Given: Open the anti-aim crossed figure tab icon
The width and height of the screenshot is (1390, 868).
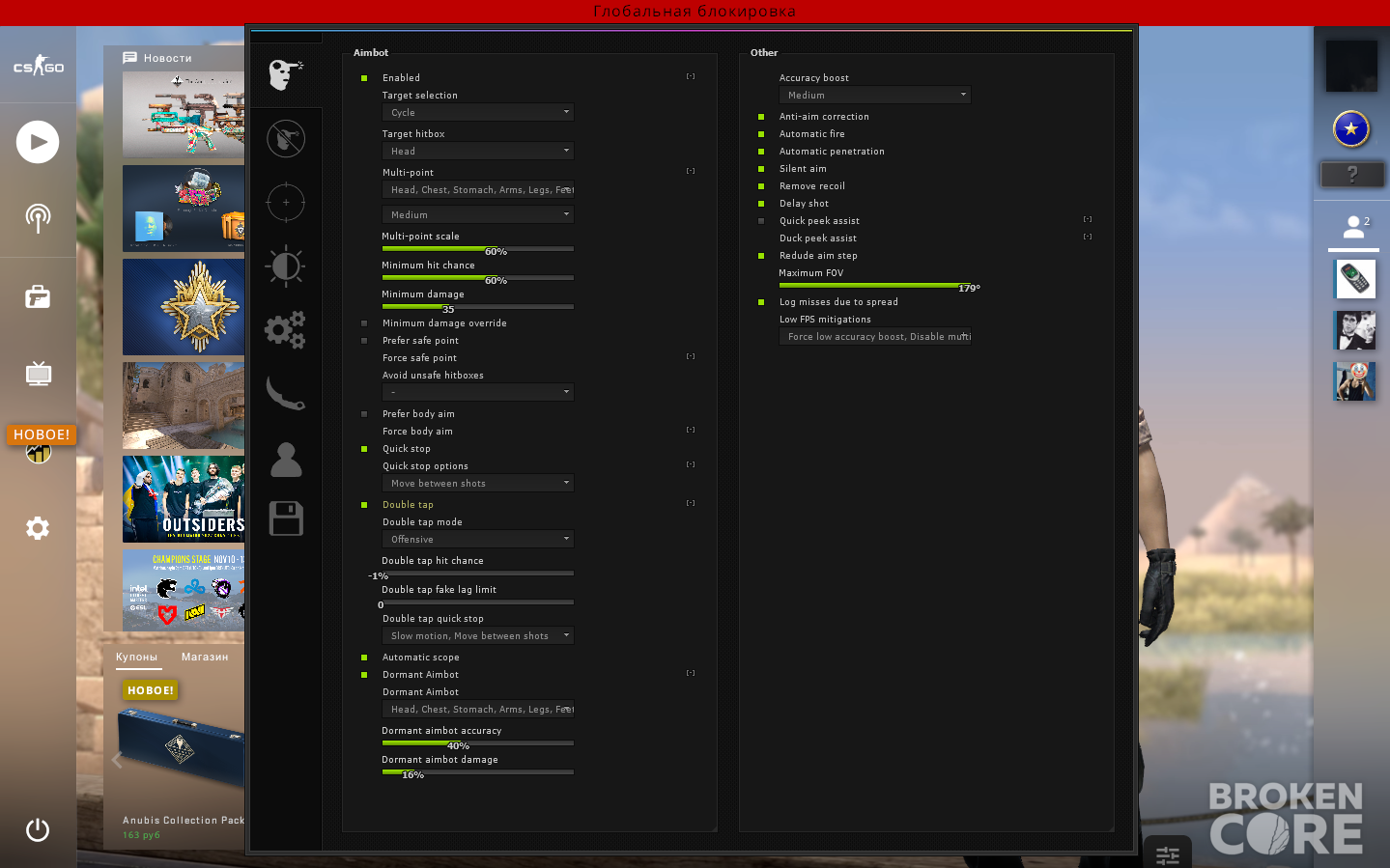Looking at the screenshot, I should pyautogui.click(x=285, y=139).
